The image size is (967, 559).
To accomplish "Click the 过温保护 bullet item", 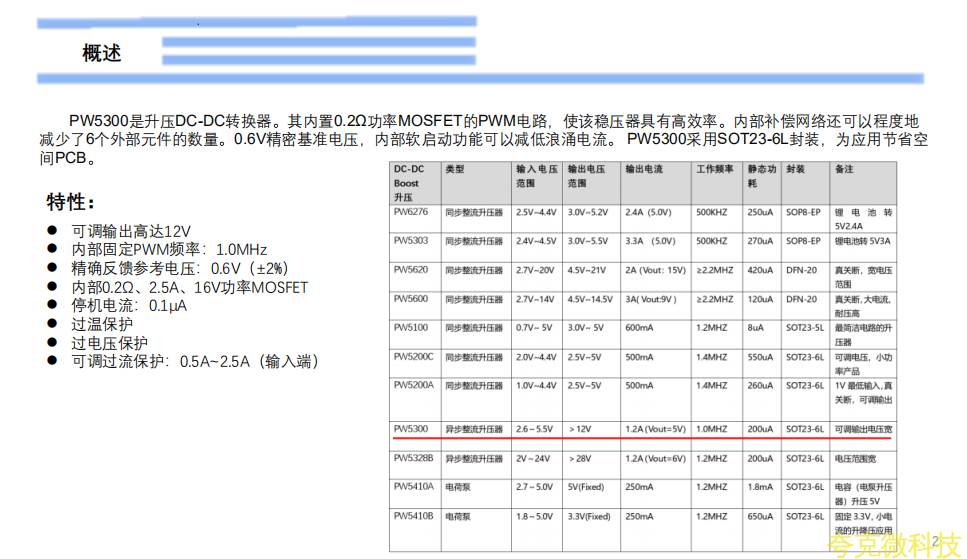I will 101,324.
